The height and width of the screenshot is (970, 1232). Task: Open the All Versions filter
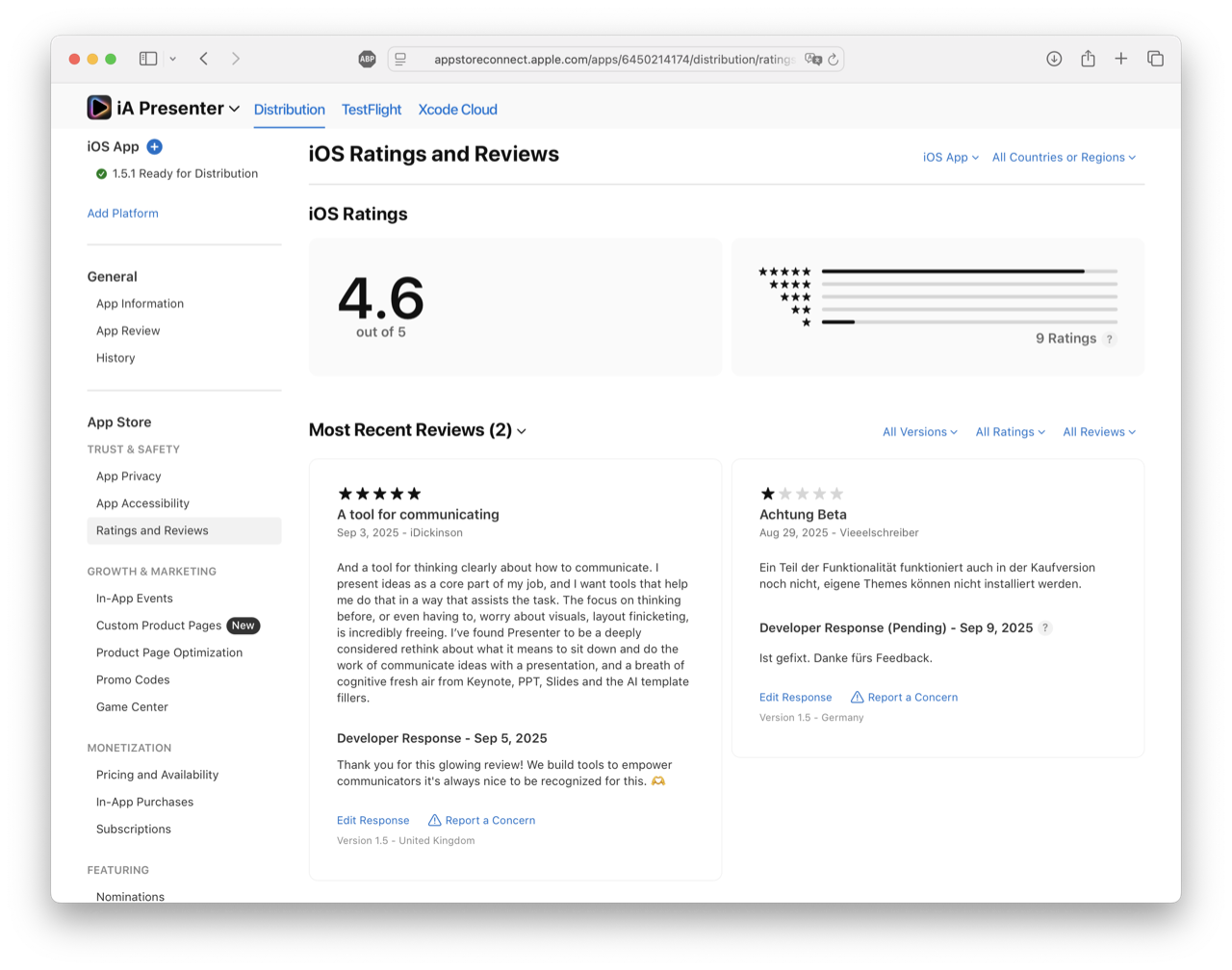[x=920, y=432]
